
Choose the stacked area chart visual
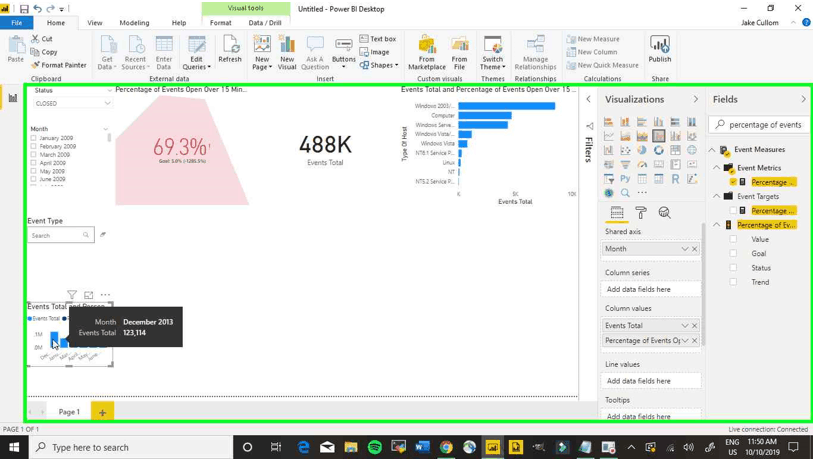point(642,136)
